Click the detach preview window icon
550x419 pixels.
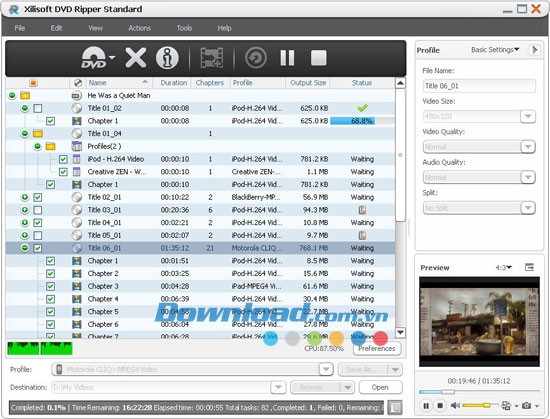(x=529, y=267)
